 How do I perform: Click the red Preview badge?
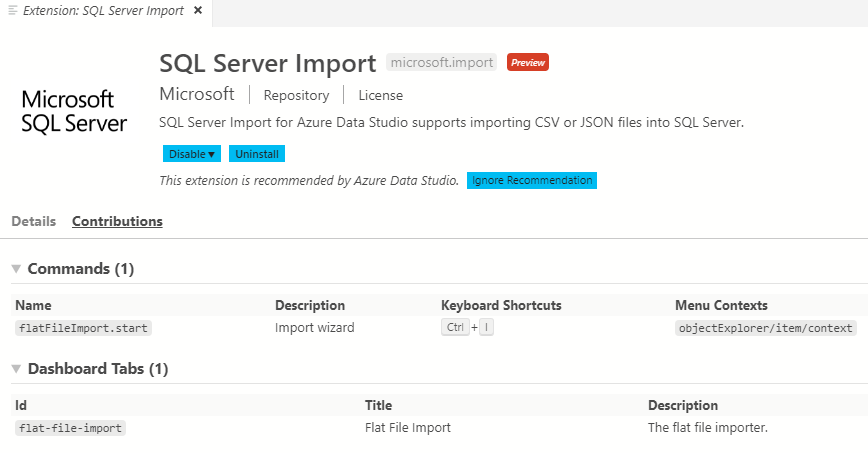[x=527, y=62]
